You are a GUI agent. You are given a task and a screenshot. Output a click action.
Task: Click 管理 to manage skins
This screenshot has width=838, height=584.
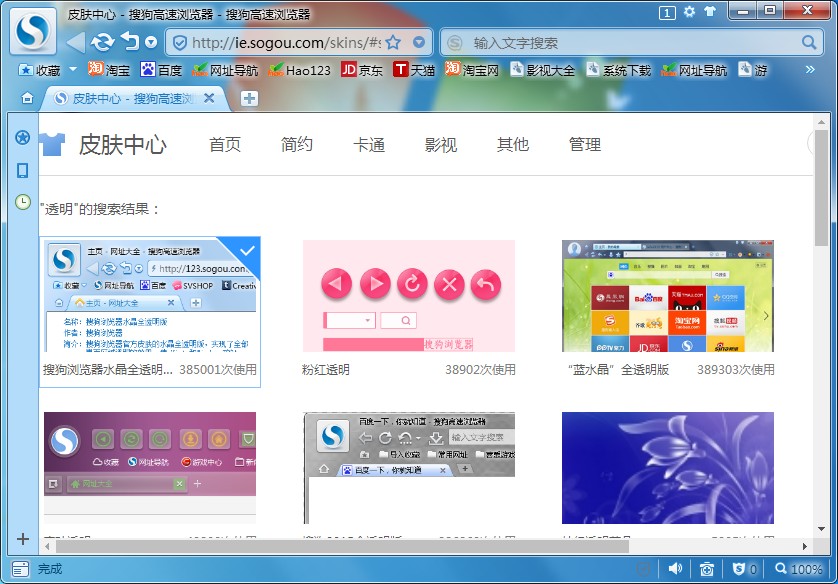click(585, 145)
